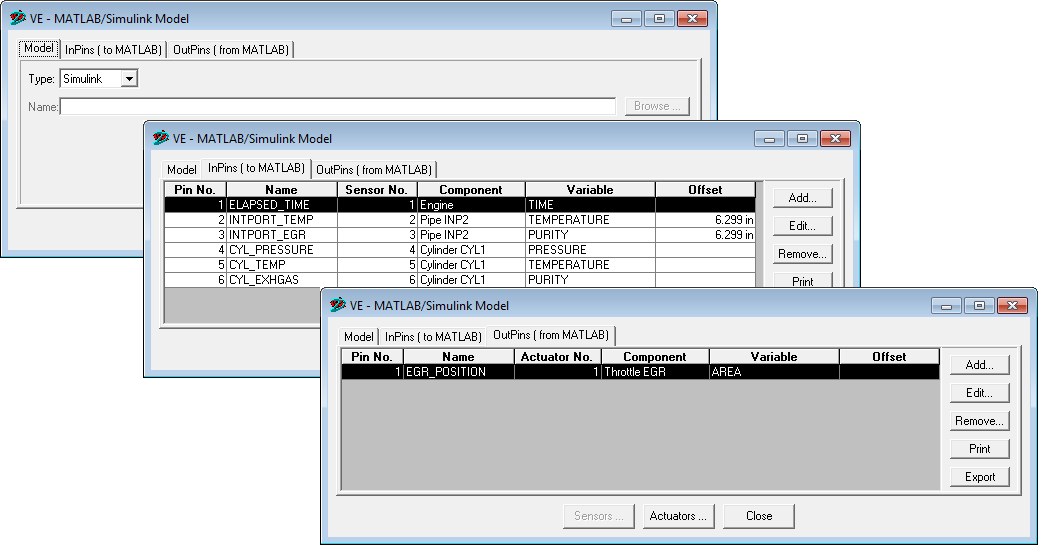Click the 6.299 in offset for INTPORT_EGR row

coord(706,235)
